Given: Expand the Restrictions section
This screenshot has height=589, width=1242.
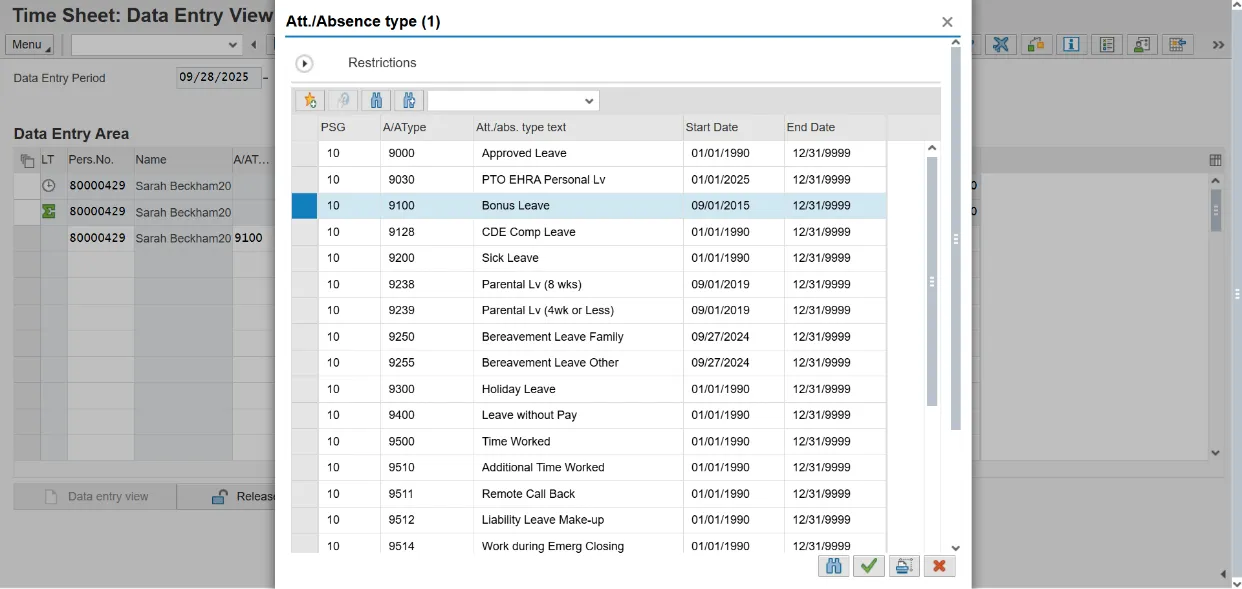Looking at the screenshot, I should click(304, 63).
